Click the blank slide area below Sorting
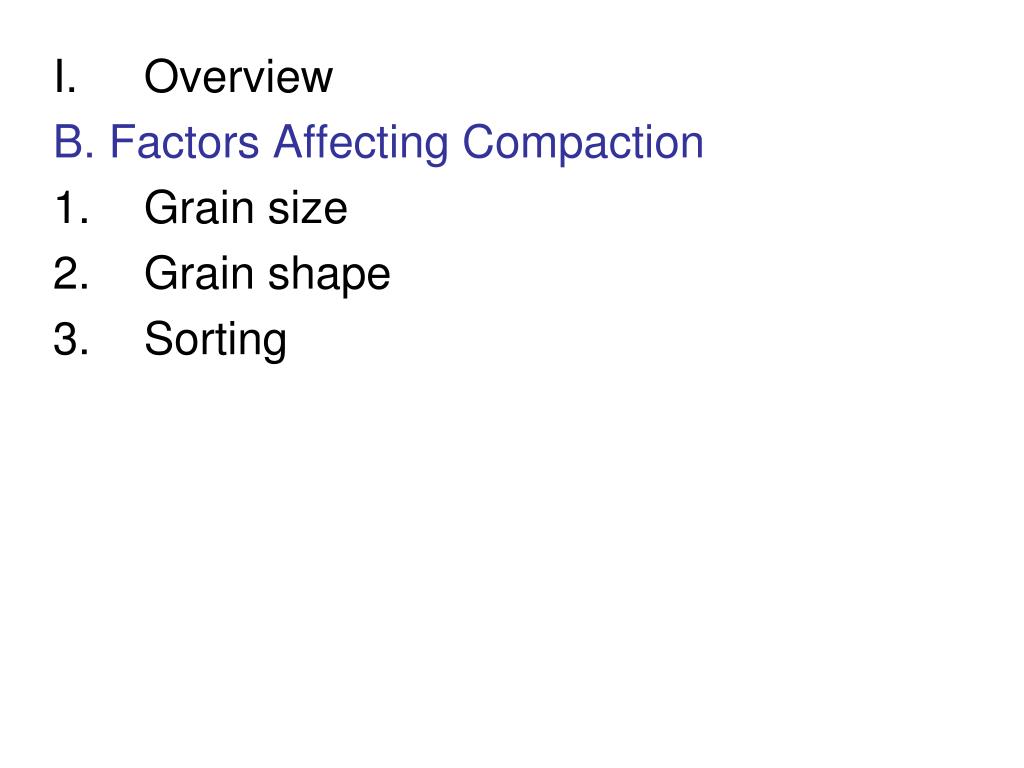Image resolution: width=1024 pixels, height=768 pixels. click(x=512, y=555)
